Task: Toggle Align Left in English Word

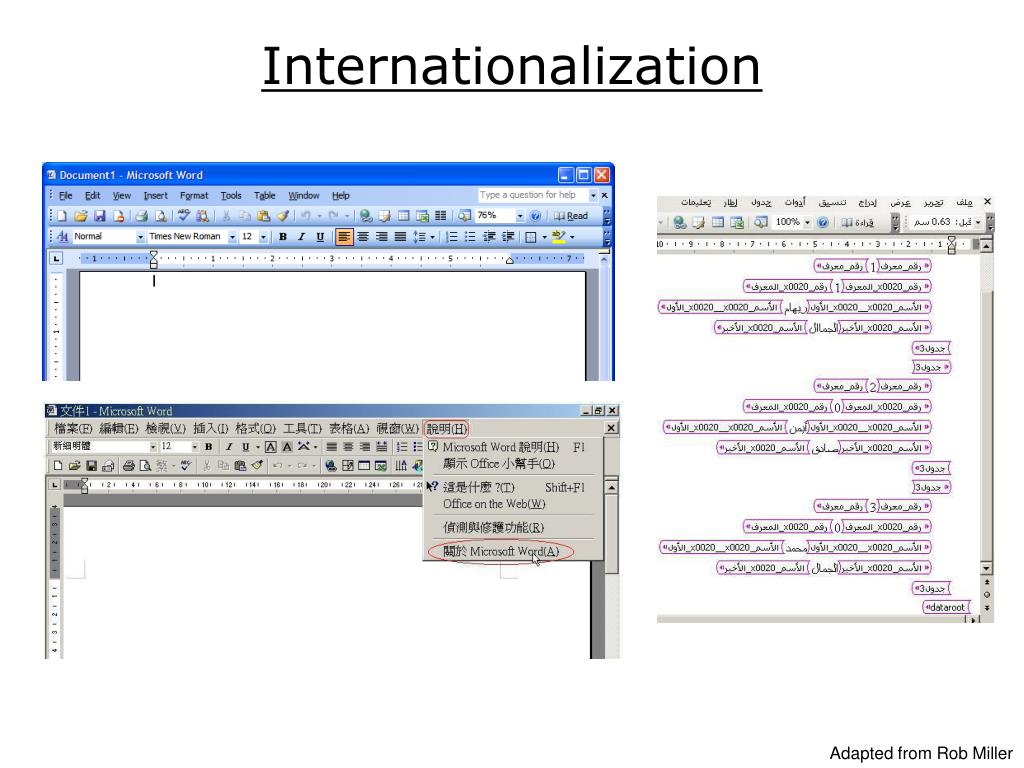Action: tap(344, 236)
